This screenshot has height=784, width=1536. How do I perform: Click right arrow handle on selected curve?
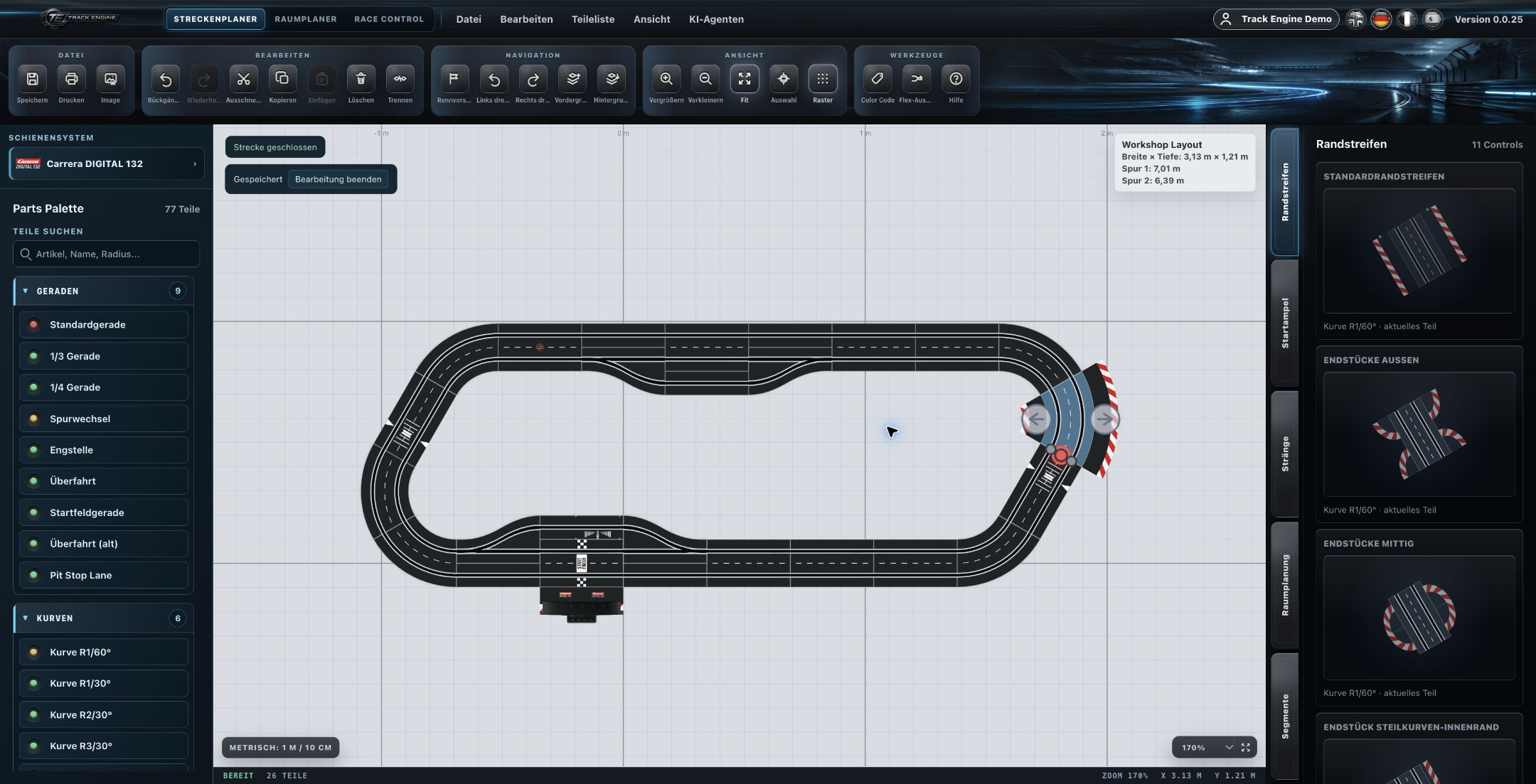(x=1104, y=419)
